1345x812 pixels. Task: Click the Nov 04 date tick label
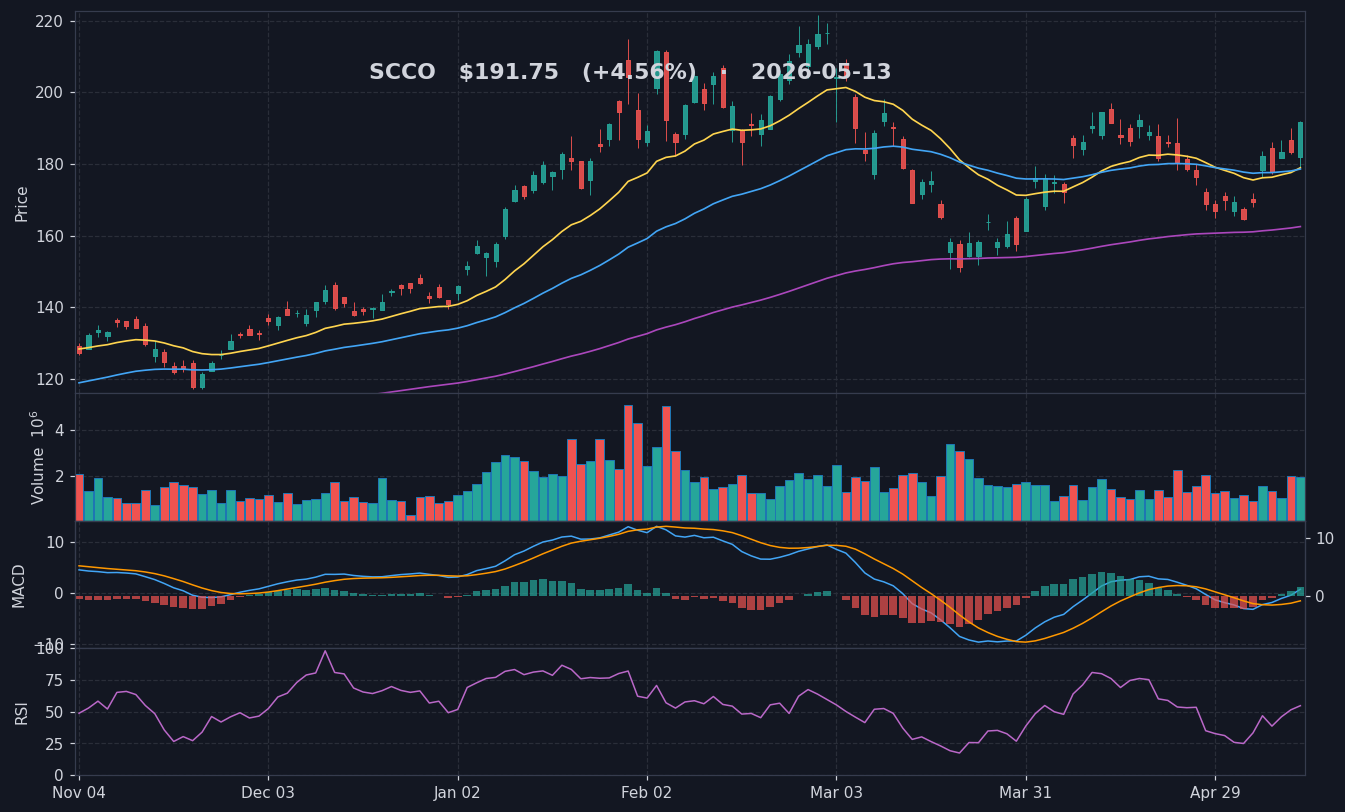pos(78,793)
